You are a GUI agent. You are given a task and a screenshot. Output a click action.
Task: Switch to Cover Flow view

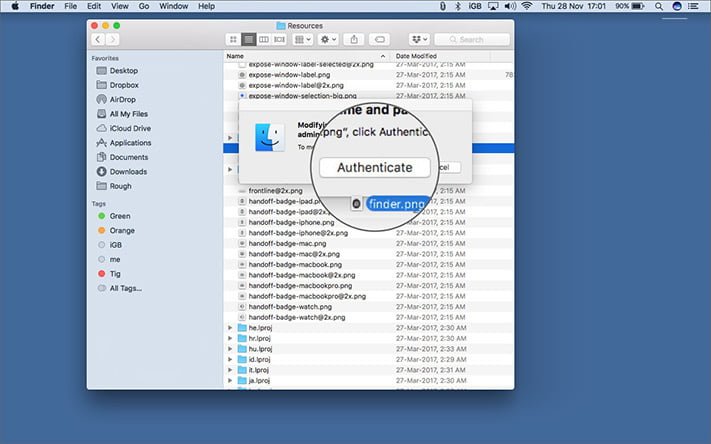click(x=279, y=39)
